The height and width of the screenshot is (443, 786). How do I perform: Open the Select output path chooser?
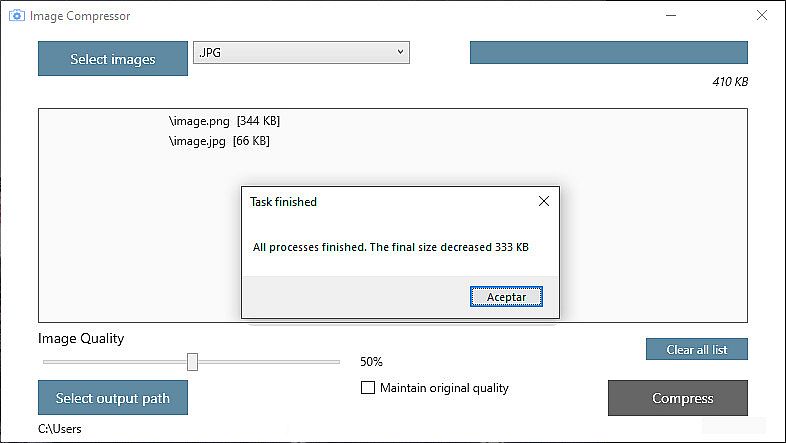point(112,398)
